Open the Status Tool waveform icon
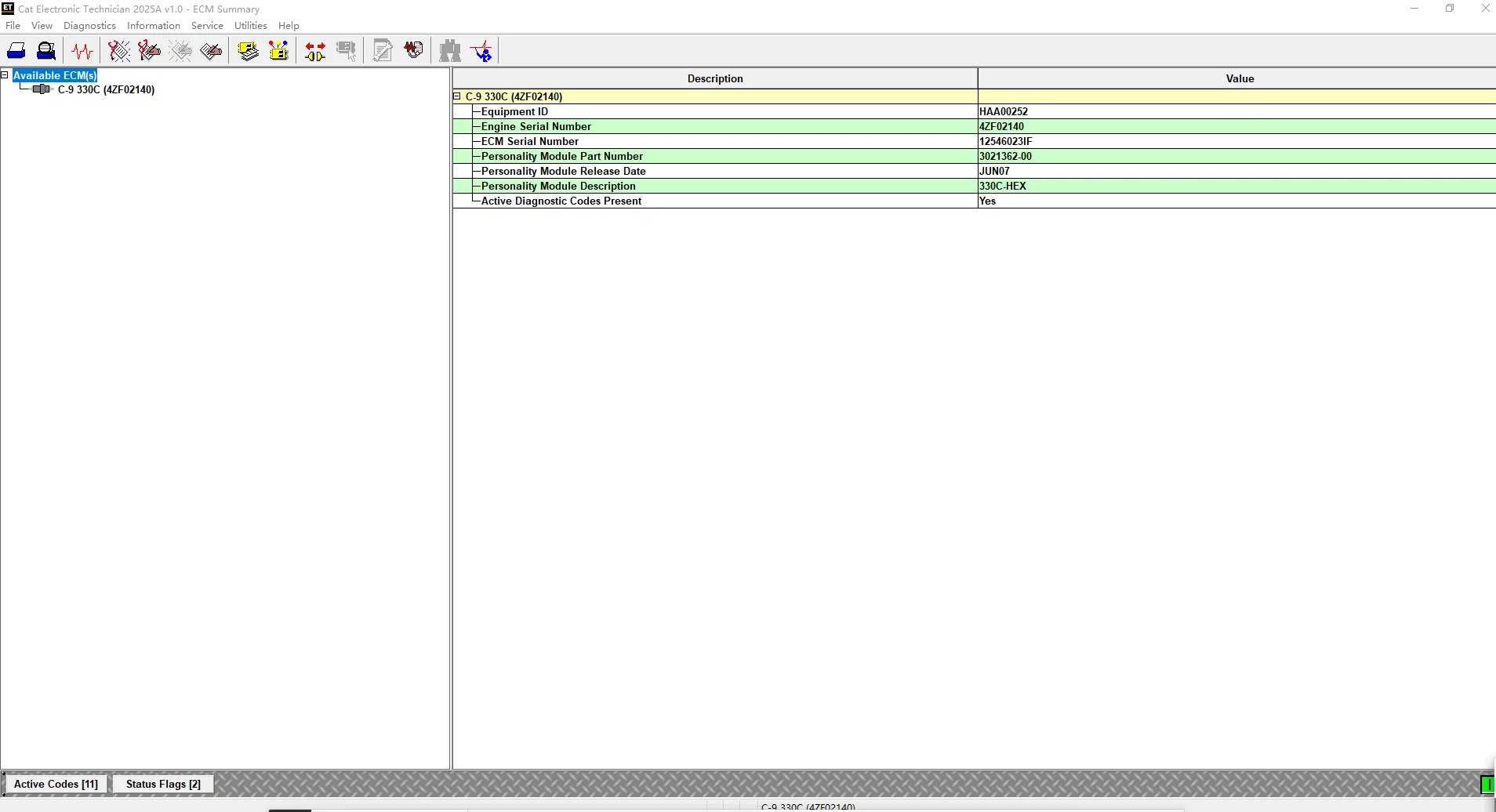 coord(82,51)
